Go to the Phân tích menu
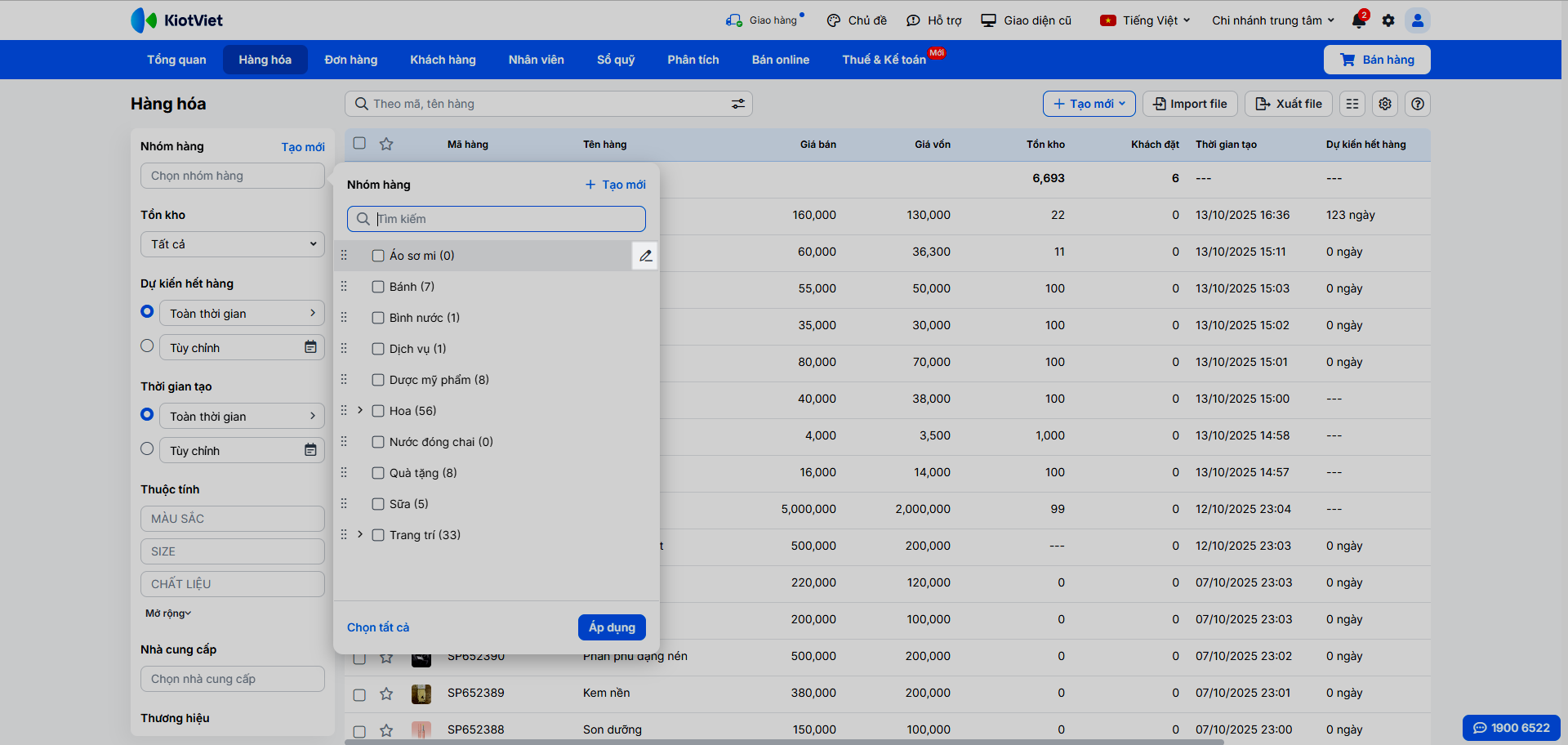This screenshot has width=1568, height=745. click(x=693, y=60)
